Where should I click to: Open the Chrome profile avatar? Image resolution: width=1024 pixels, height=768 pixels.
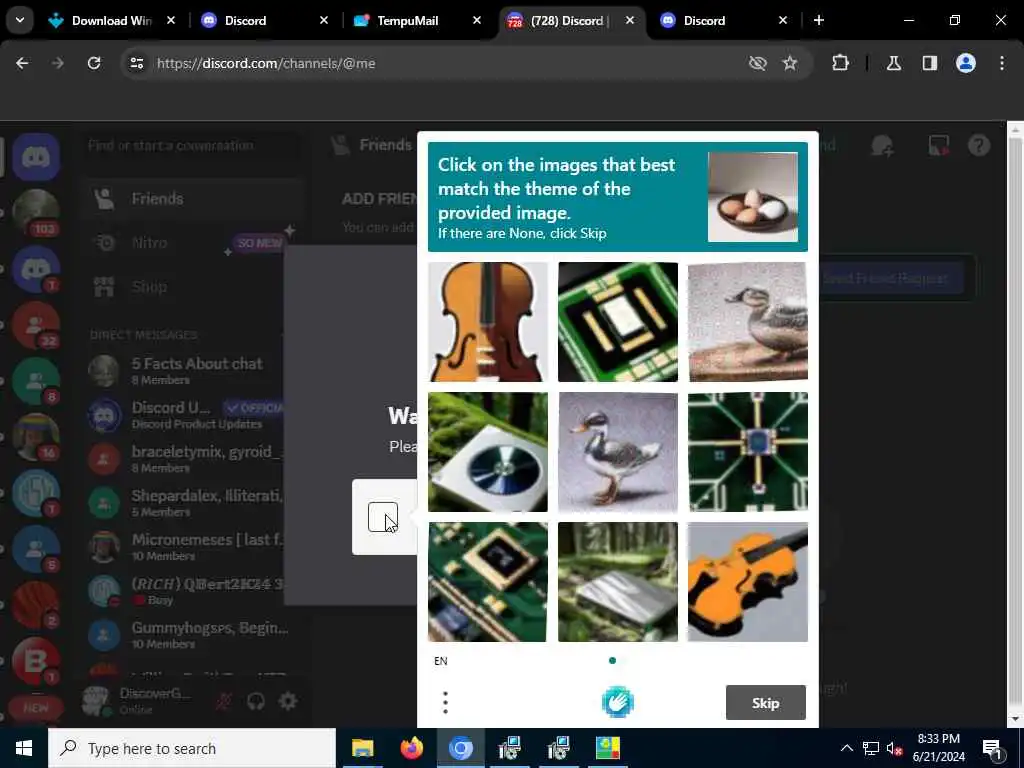pyautogui.click(x=966, y=63)
